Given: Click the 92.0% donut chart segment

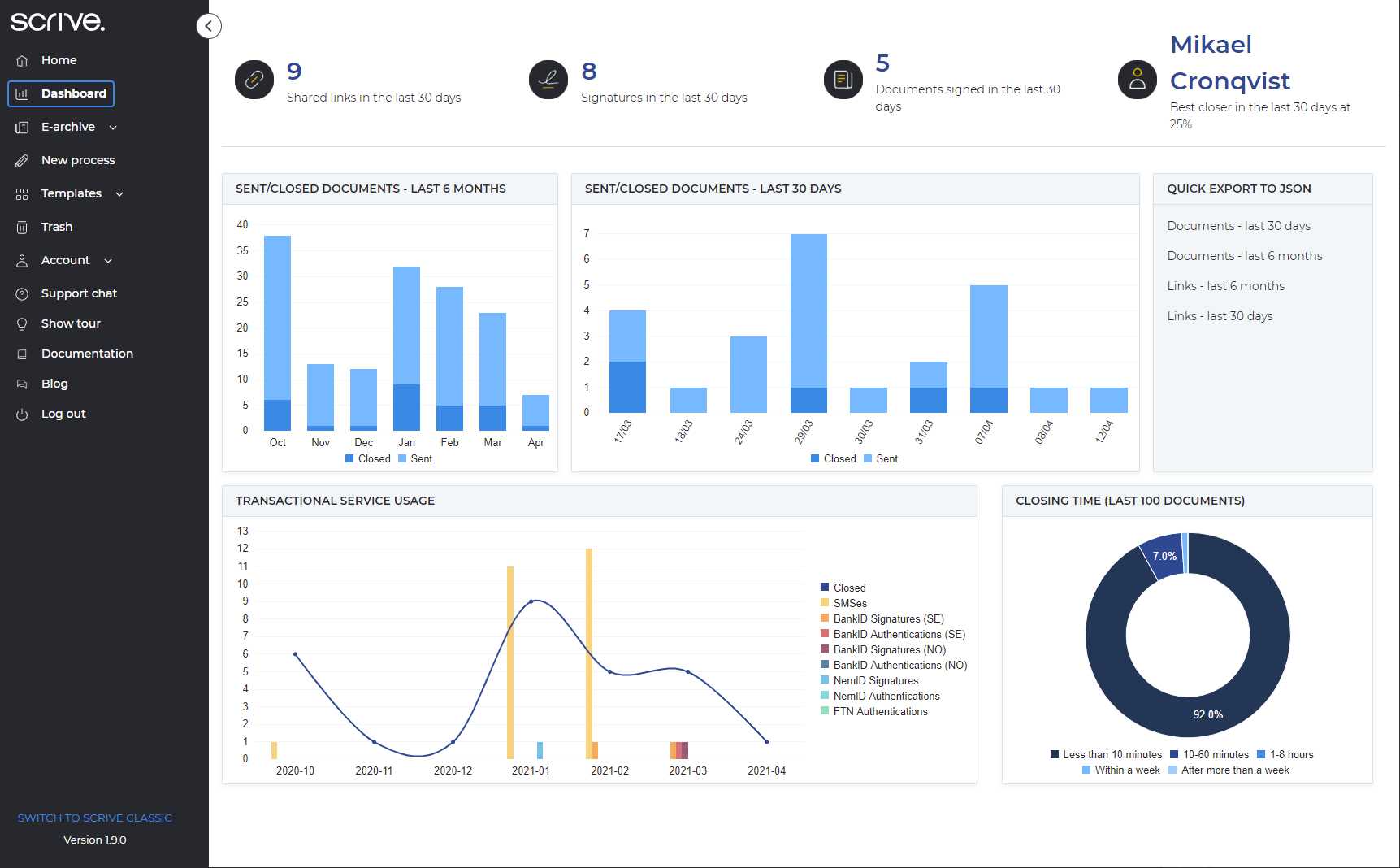Looking at the screenshot, I should (x=1207, y=714).
